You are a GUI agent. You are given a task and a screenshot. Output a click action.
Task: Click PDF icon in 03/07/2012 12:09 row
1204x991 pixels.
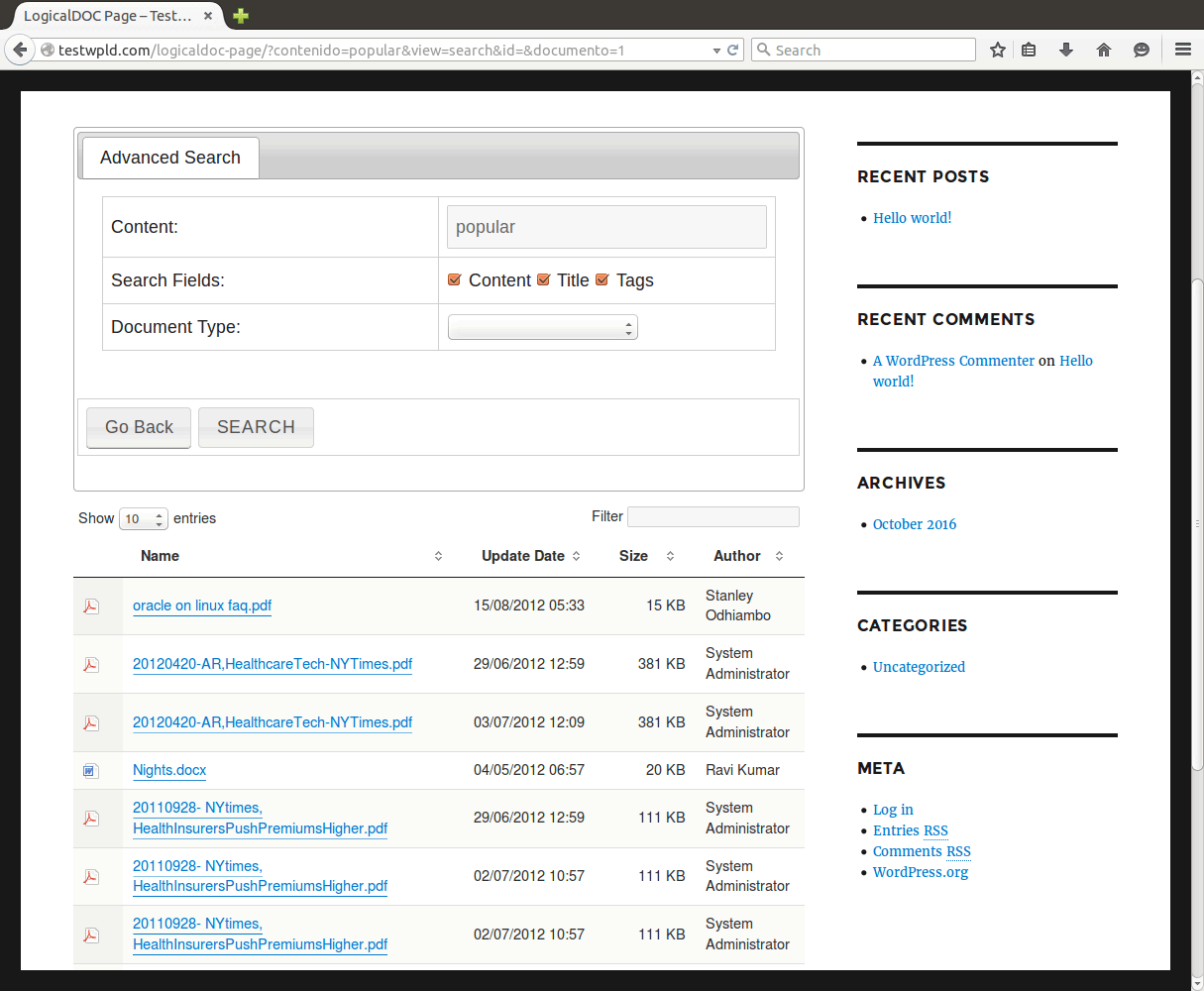coord(91,723)
